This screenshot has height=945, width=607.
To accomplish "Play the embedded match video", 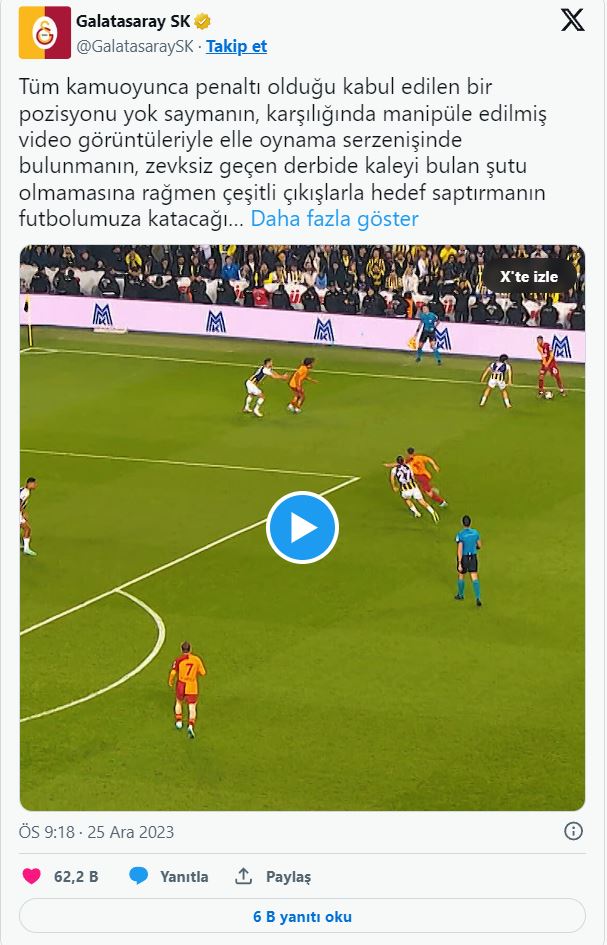I will pos(302,528).
